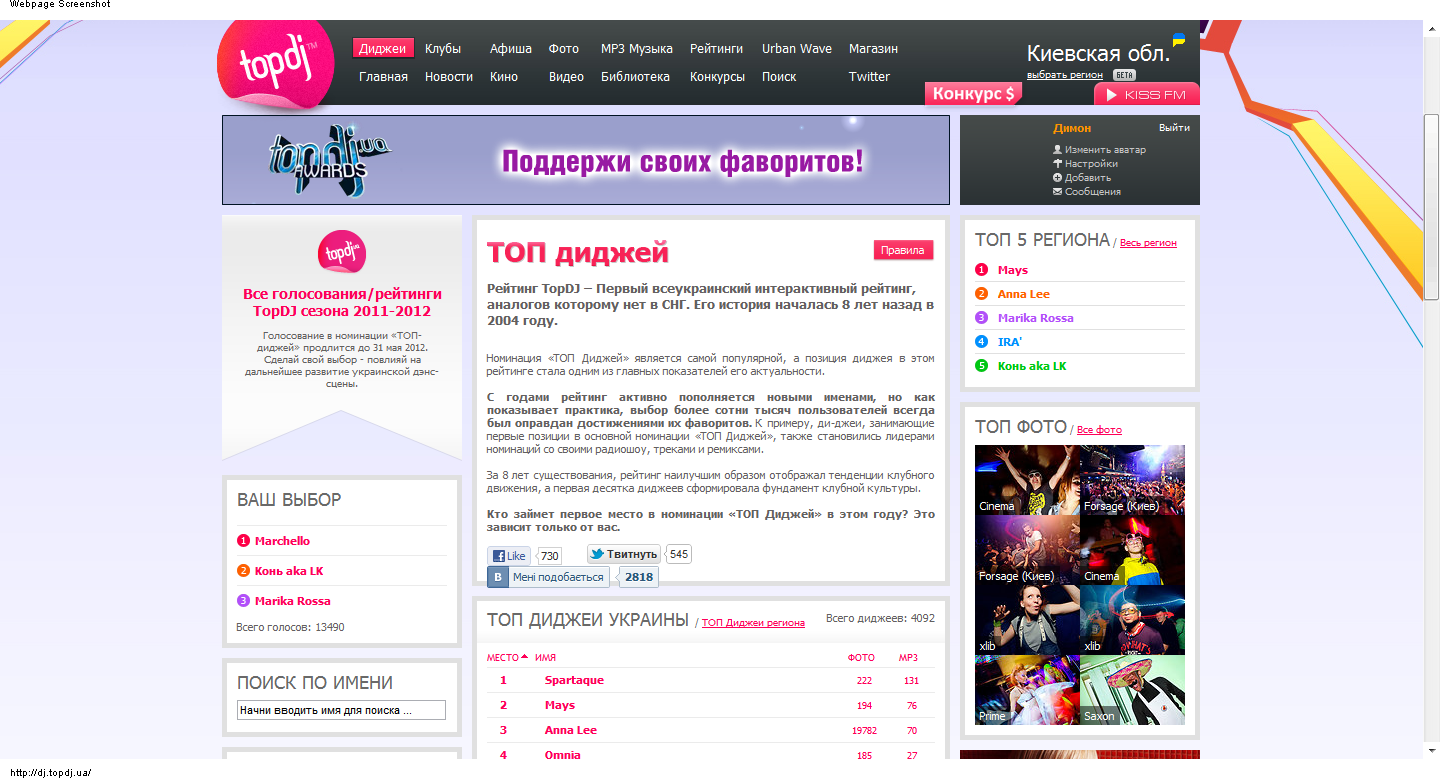The width and height of the screenshot is (1440, 779).
Task: Click Изменить аватар option
Action: (x=1105, y=150)
